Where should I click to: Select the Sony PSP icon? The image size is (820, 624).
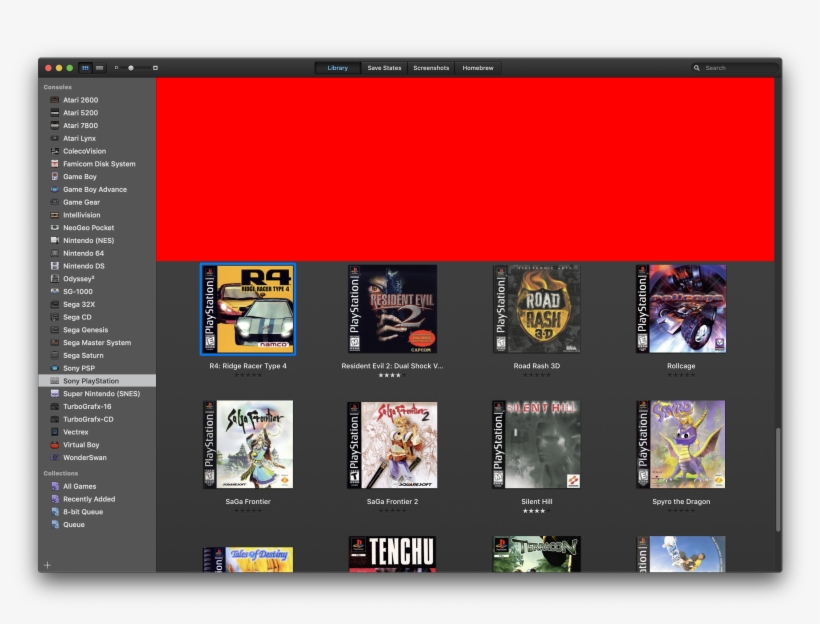point(54,368)
